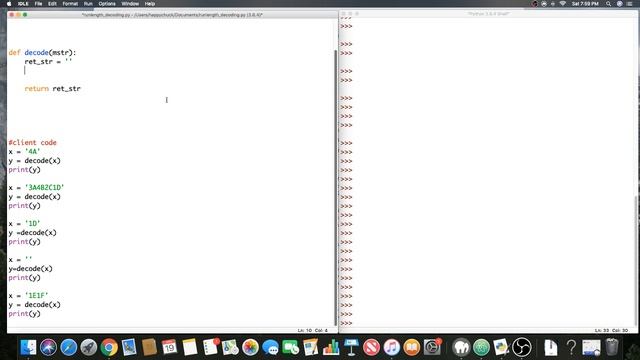This screenshot has width=640, height=360.
Task: Click the Wi-Fi status icon
Action: coord(562,4)
